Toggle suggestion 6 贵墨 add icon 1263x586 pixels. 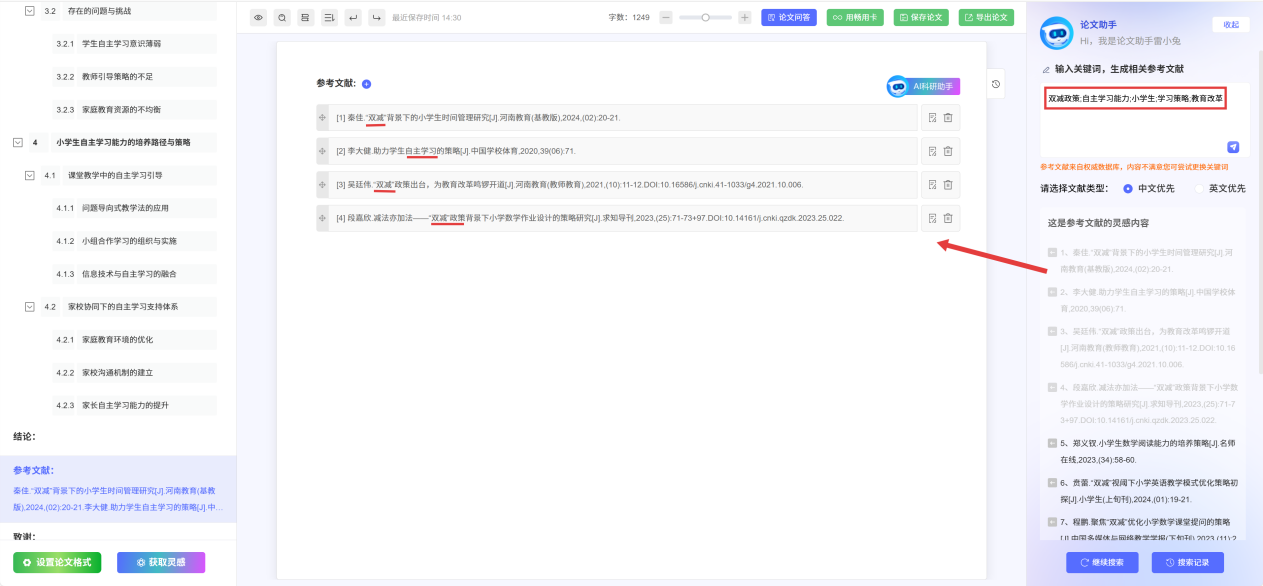pos(1052,482)
